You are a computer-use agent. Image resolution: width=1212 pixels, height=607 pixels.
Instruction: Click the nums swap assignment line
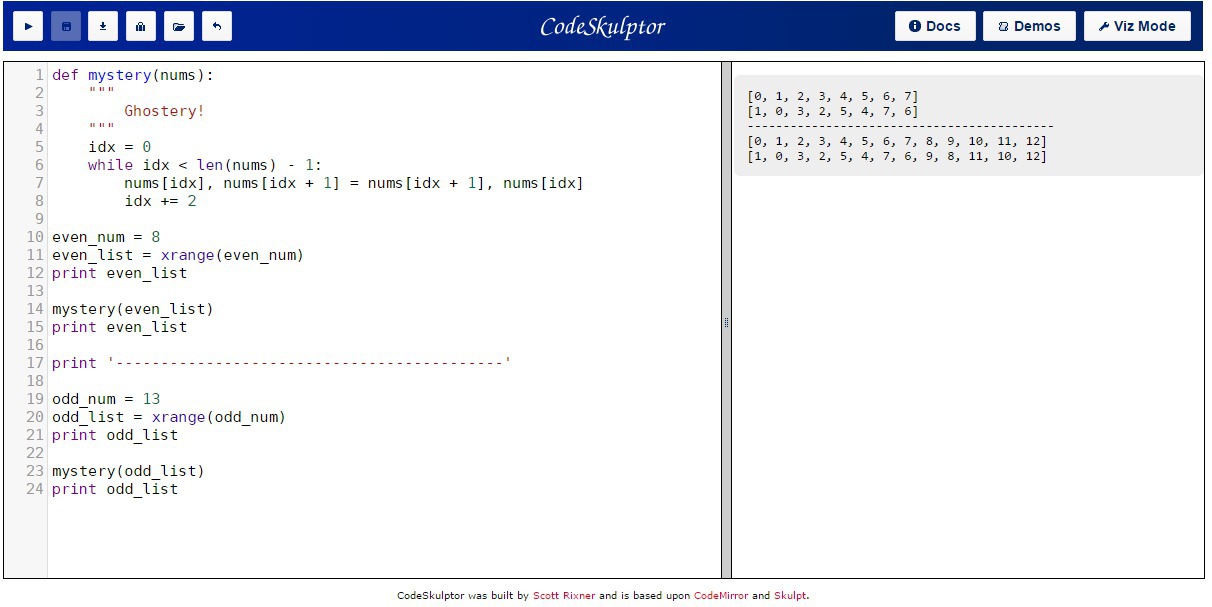point(354,183)
